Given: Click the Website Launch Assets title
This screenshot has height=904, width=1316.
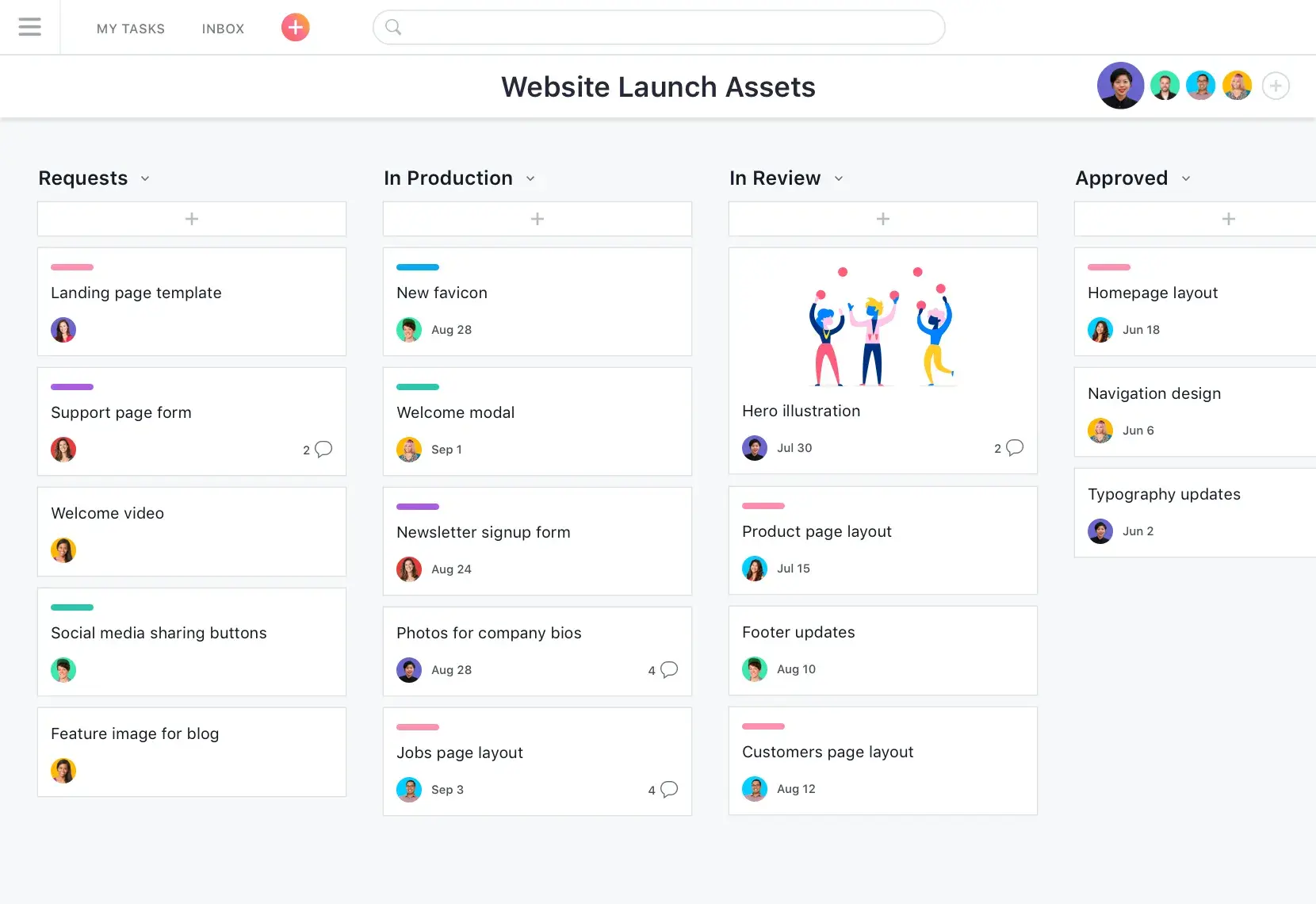Looking at the screenshot, I should pos(658,87).
